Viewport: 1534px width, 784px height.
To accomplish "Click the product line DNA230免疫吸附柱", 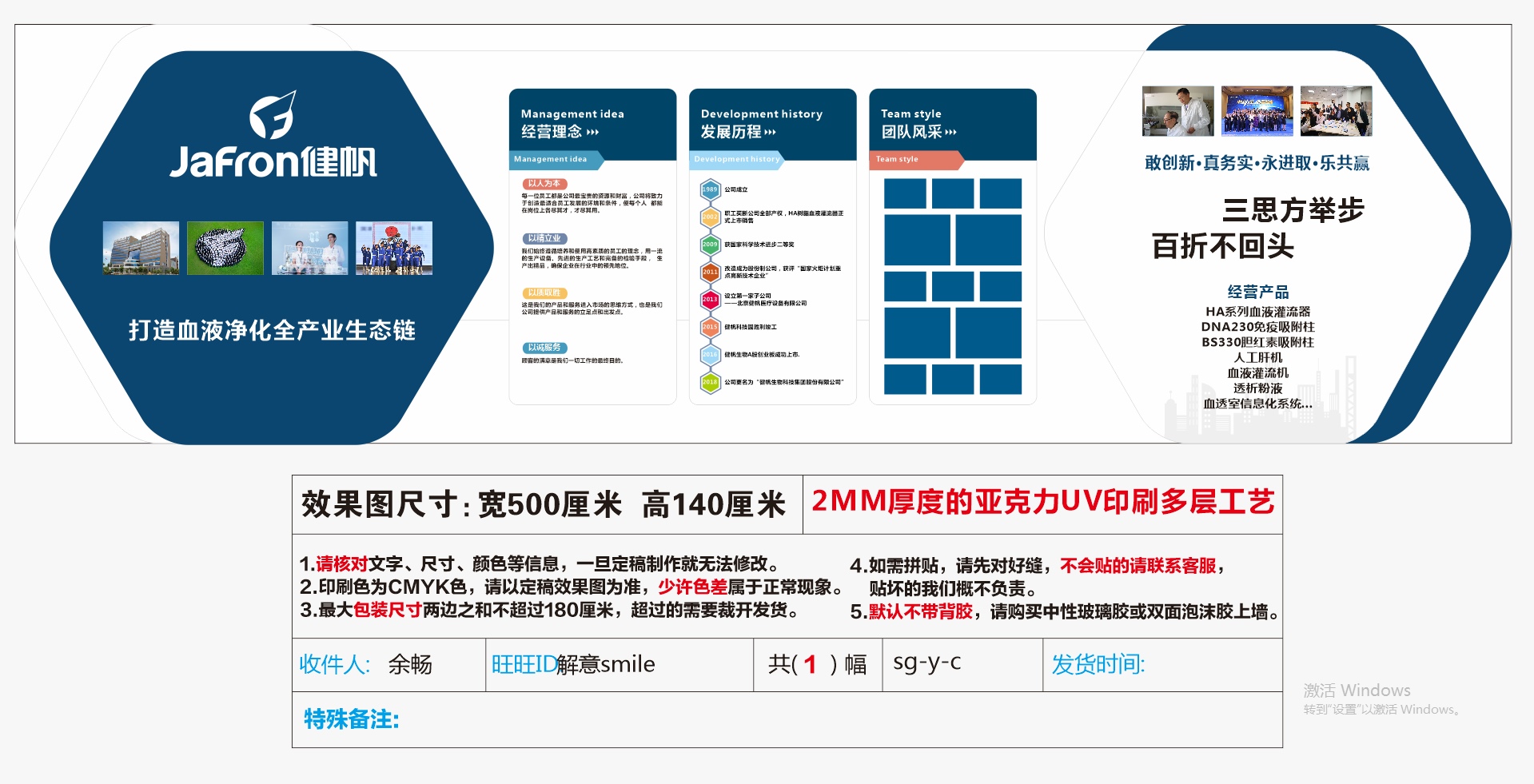I will click(x=1258, y=327).
